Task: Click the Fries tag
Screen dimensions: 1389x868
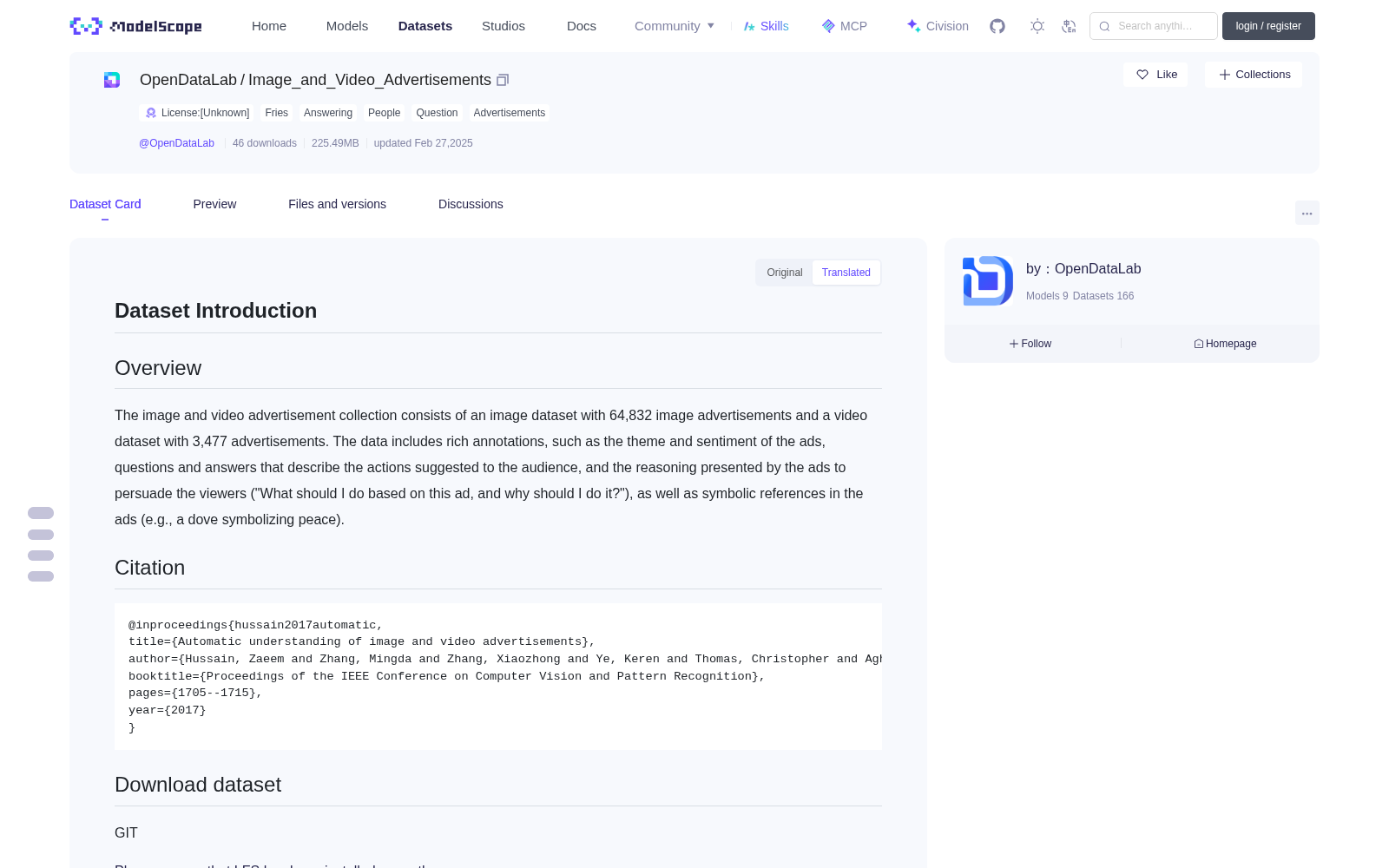Action: point(276,113)
